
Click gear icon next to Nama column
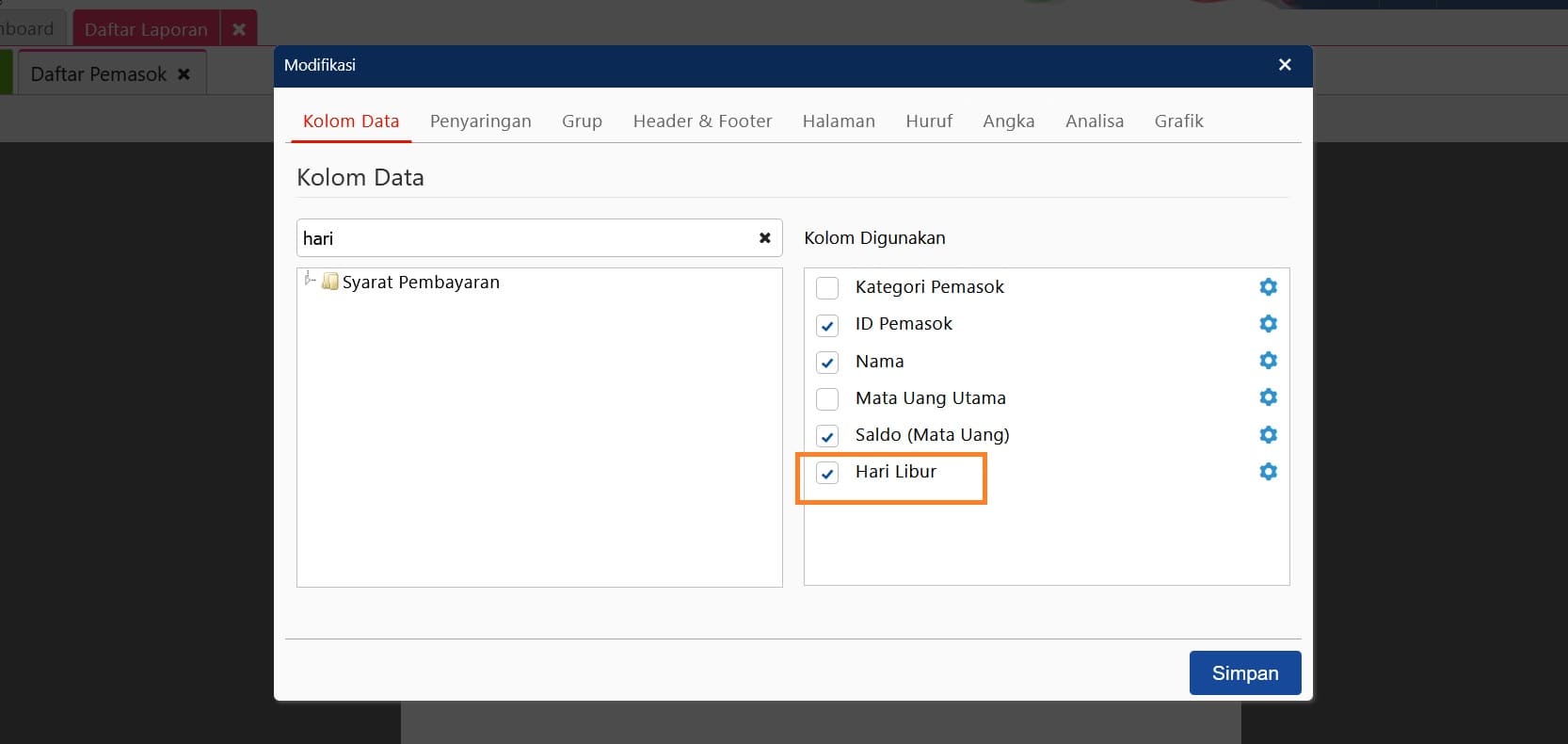pos(1268,361)
